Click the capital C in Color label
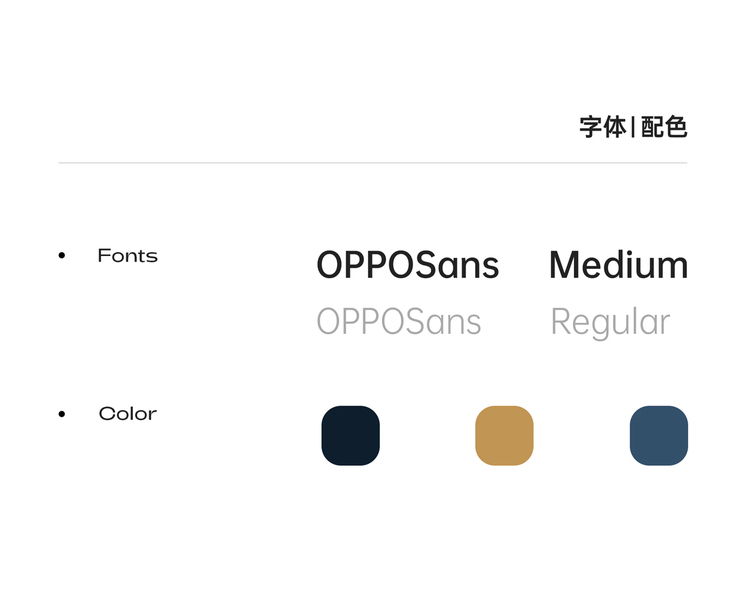The image size is (745, 600). pos(106,414)
